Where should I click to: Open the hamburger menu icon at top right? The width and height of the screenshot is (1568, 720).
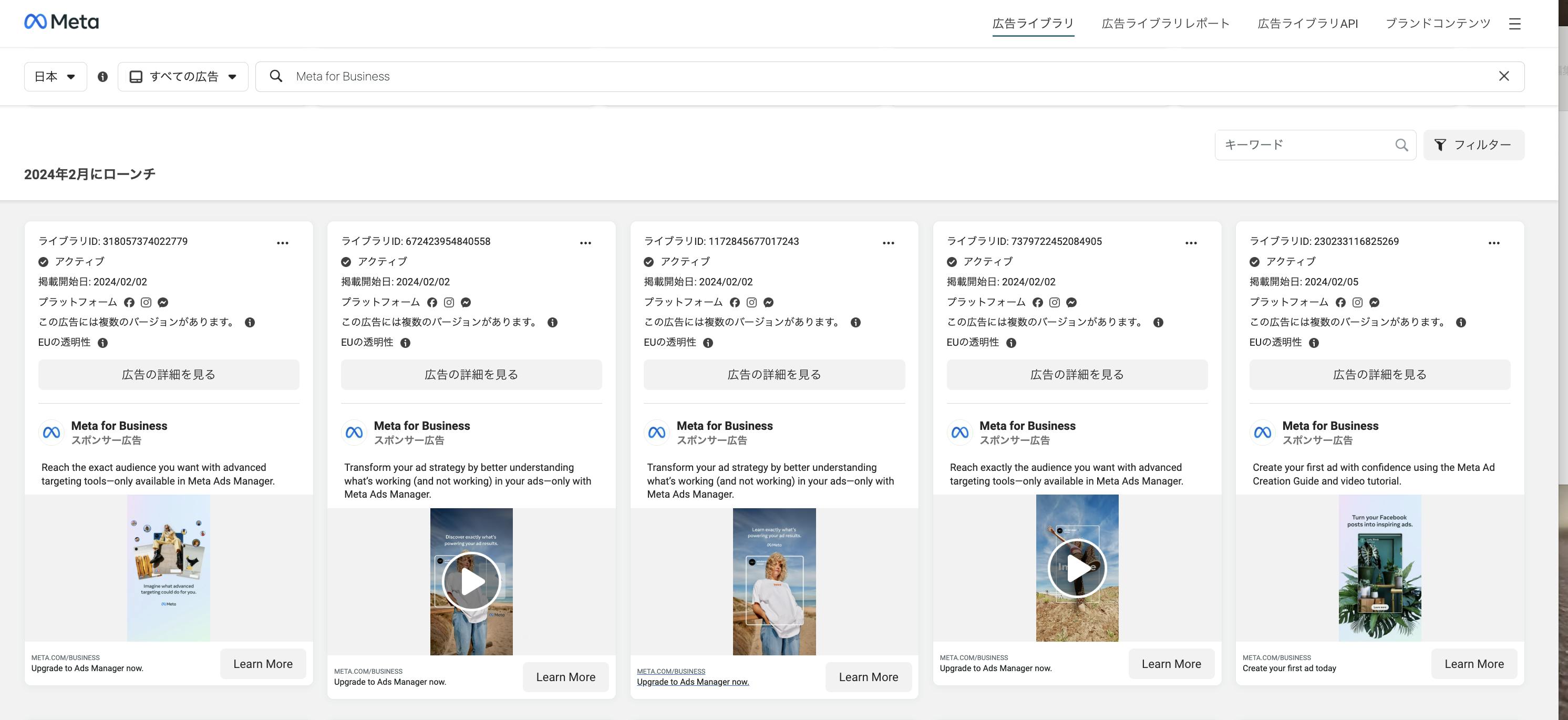tap(1514, 24)
